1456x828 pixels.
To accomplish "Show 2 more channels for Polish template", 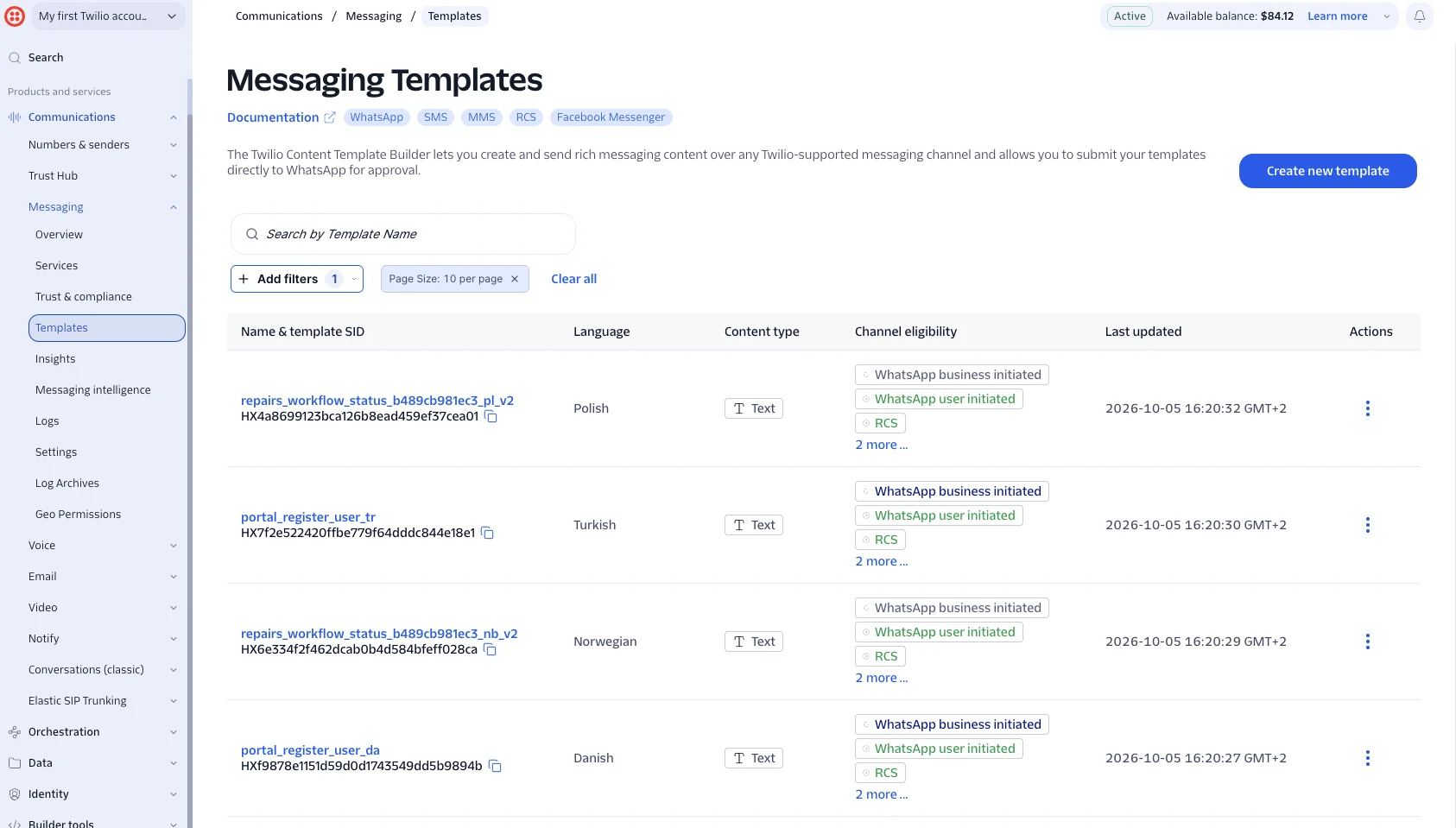I will 881,445.
